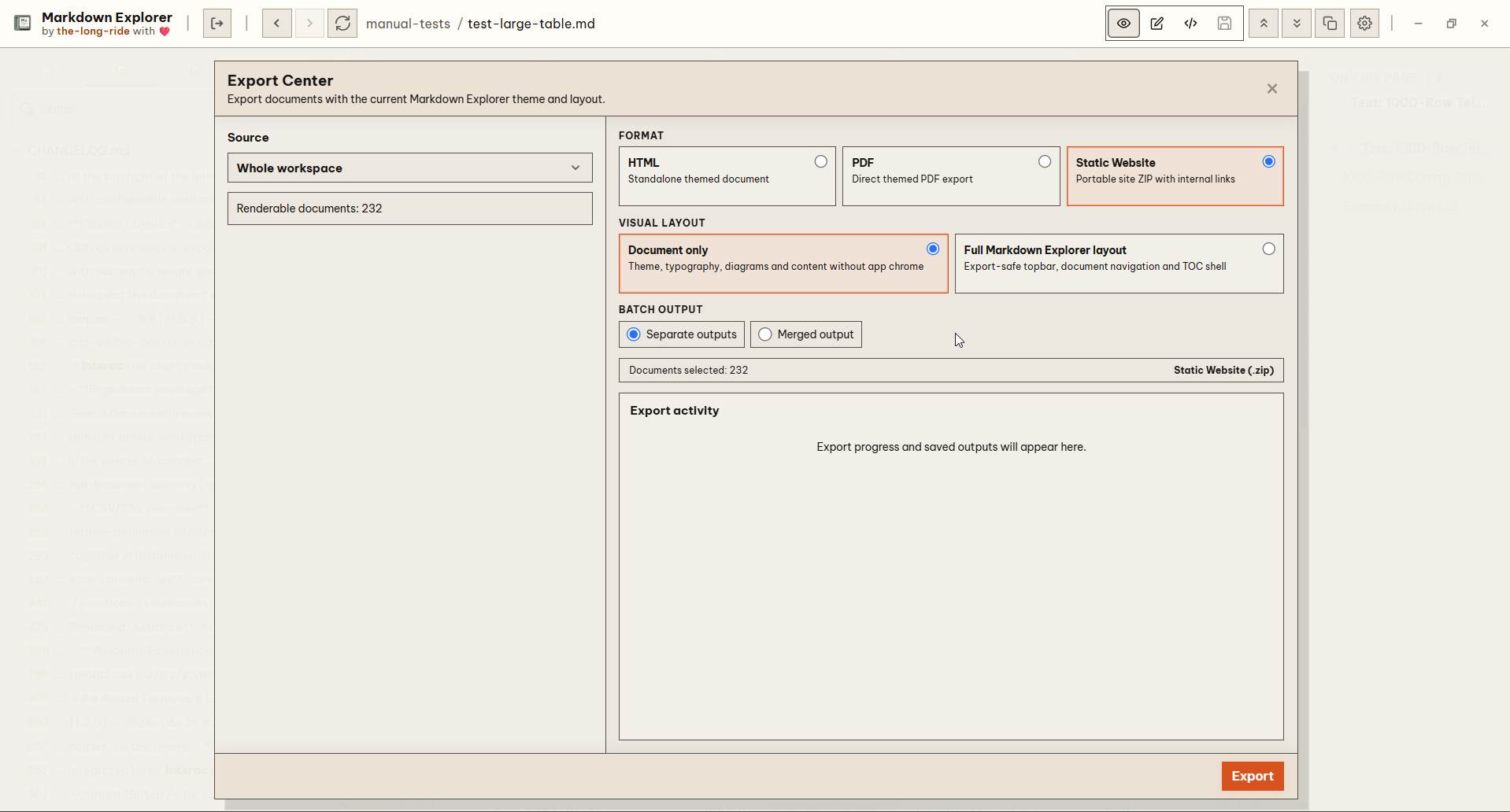Screen dimensions: 1510x812
Task: Select the PDF format option
Action: (x=951, y=176)
